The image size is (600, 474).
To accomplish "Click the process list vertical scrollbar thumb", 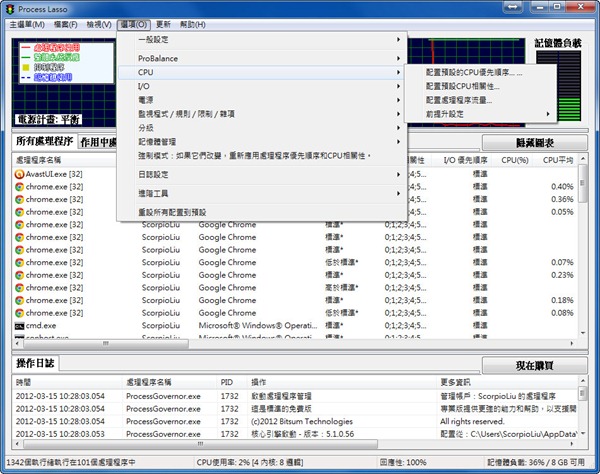I will click(x=582, y=183).
